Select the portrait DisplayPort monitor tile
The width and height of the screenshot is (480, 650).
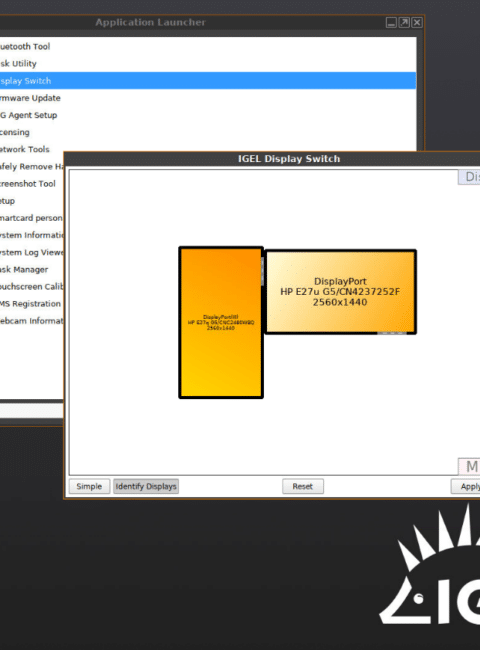221,323
